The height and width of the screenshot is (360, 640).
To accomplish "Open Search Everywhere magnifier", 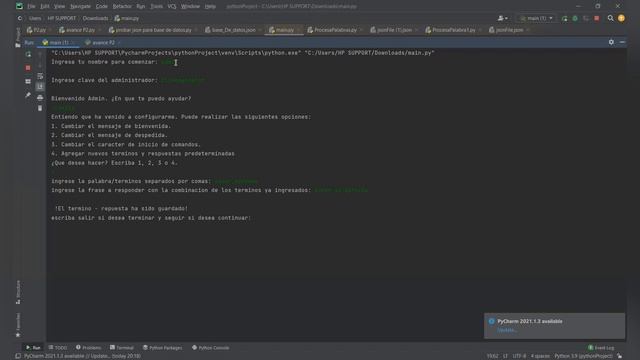I will [610, 18].
